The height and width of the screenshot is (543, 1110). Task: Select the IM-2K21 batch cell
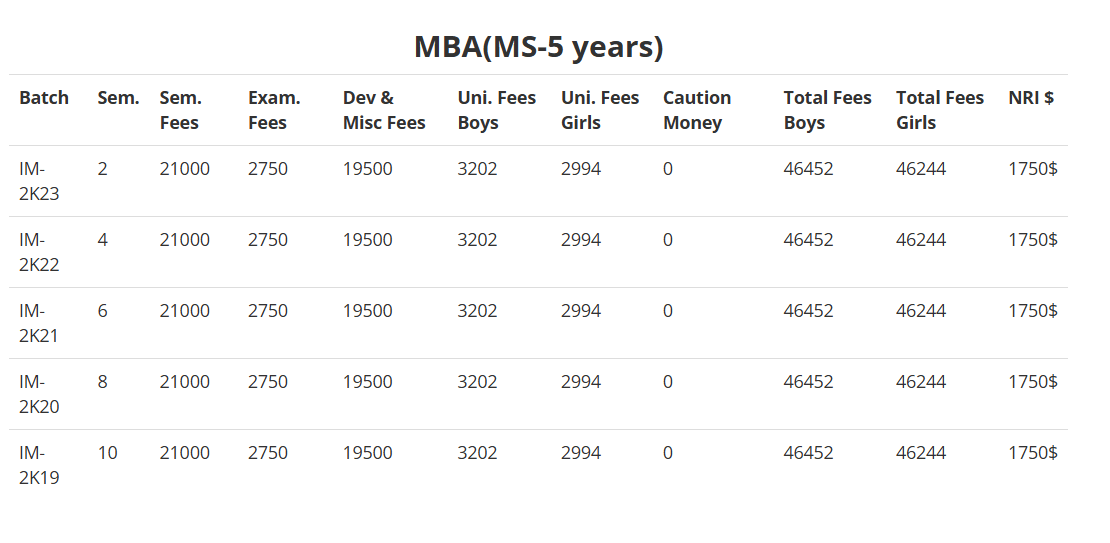(x=39, y=323)
